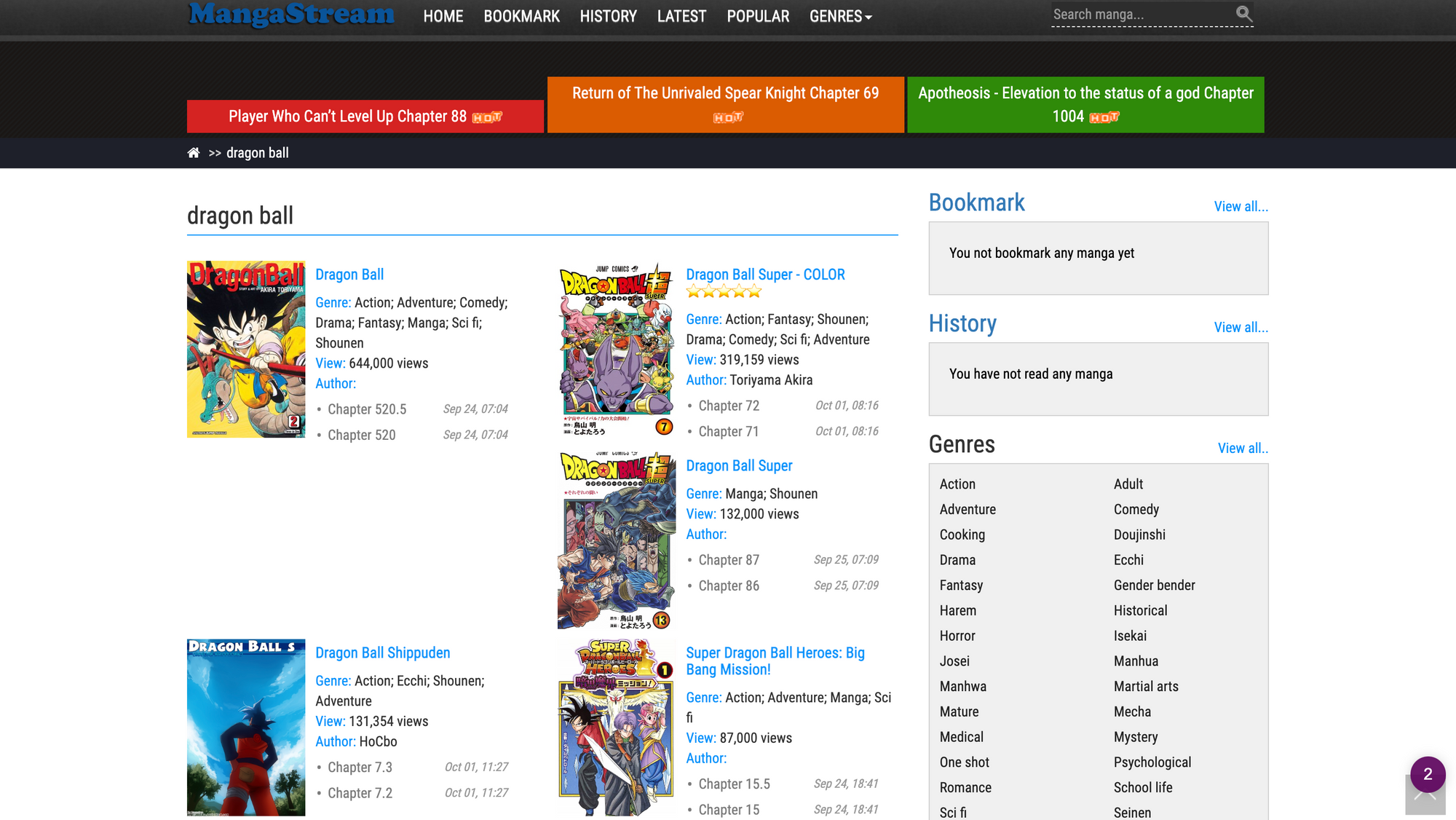The height and width of the screenshot is (820, 1456).
Task: Click the Dragon Ball cover thumbnail
Action: point(246,349)
